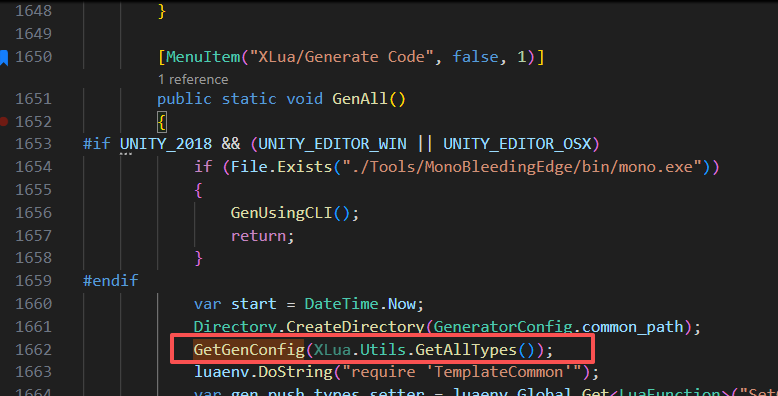
Task: Click the mono.exe path string
Action: (x=522, y=167)
